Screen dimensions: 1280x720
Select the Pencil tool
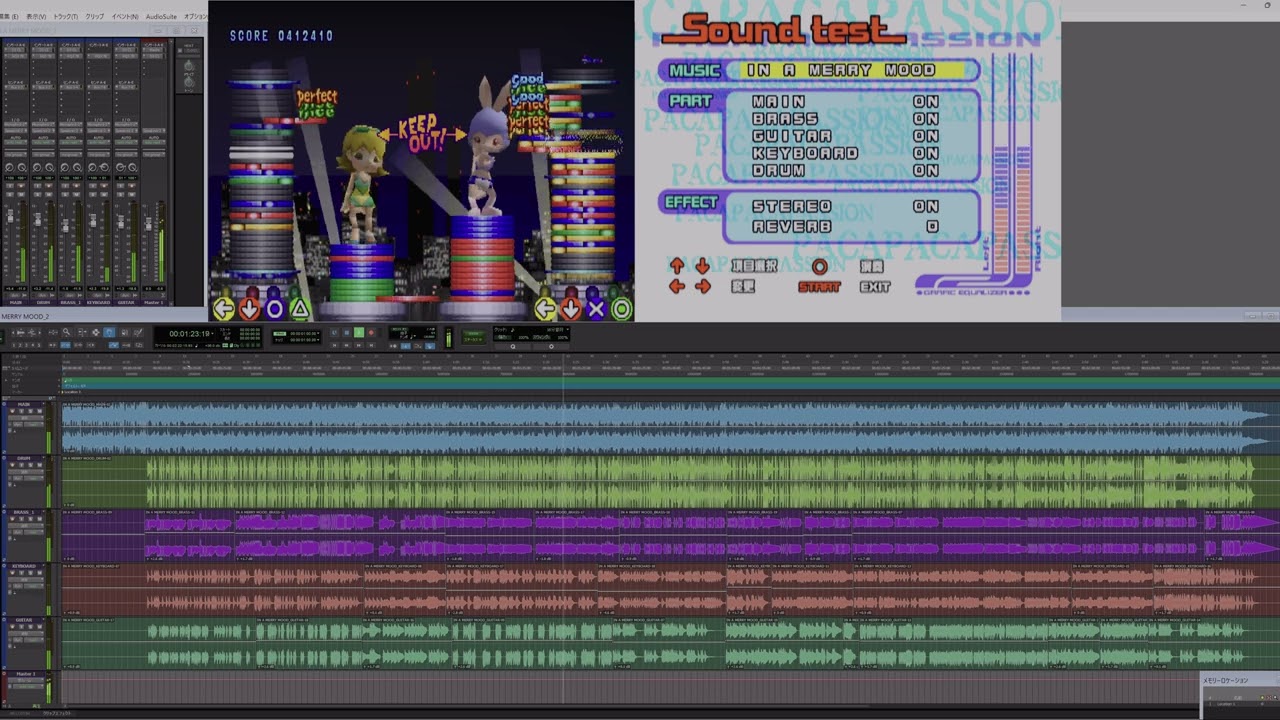138,331
